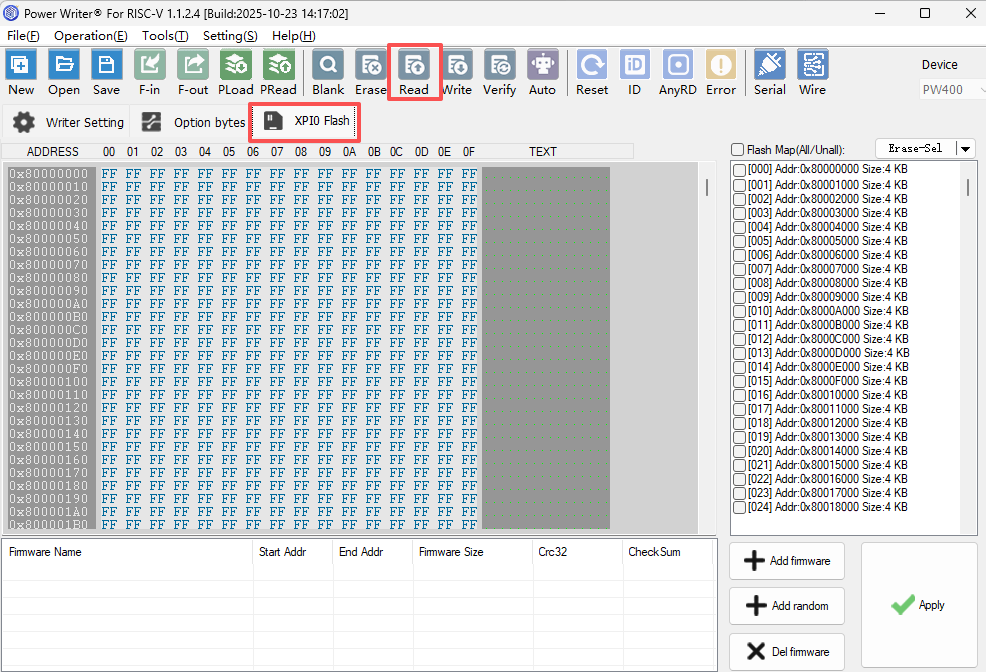Open the Operation menu
Viewport: 986px width, 672px height.
(x=90, y=35)
